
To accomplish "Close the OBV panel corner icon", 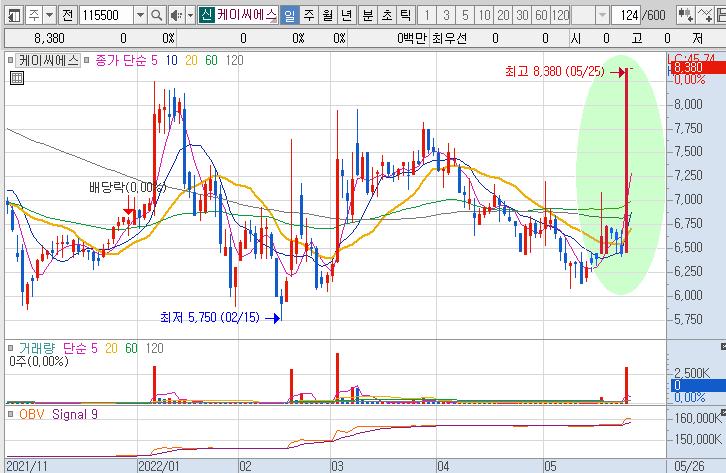I will tap(723, 412).
